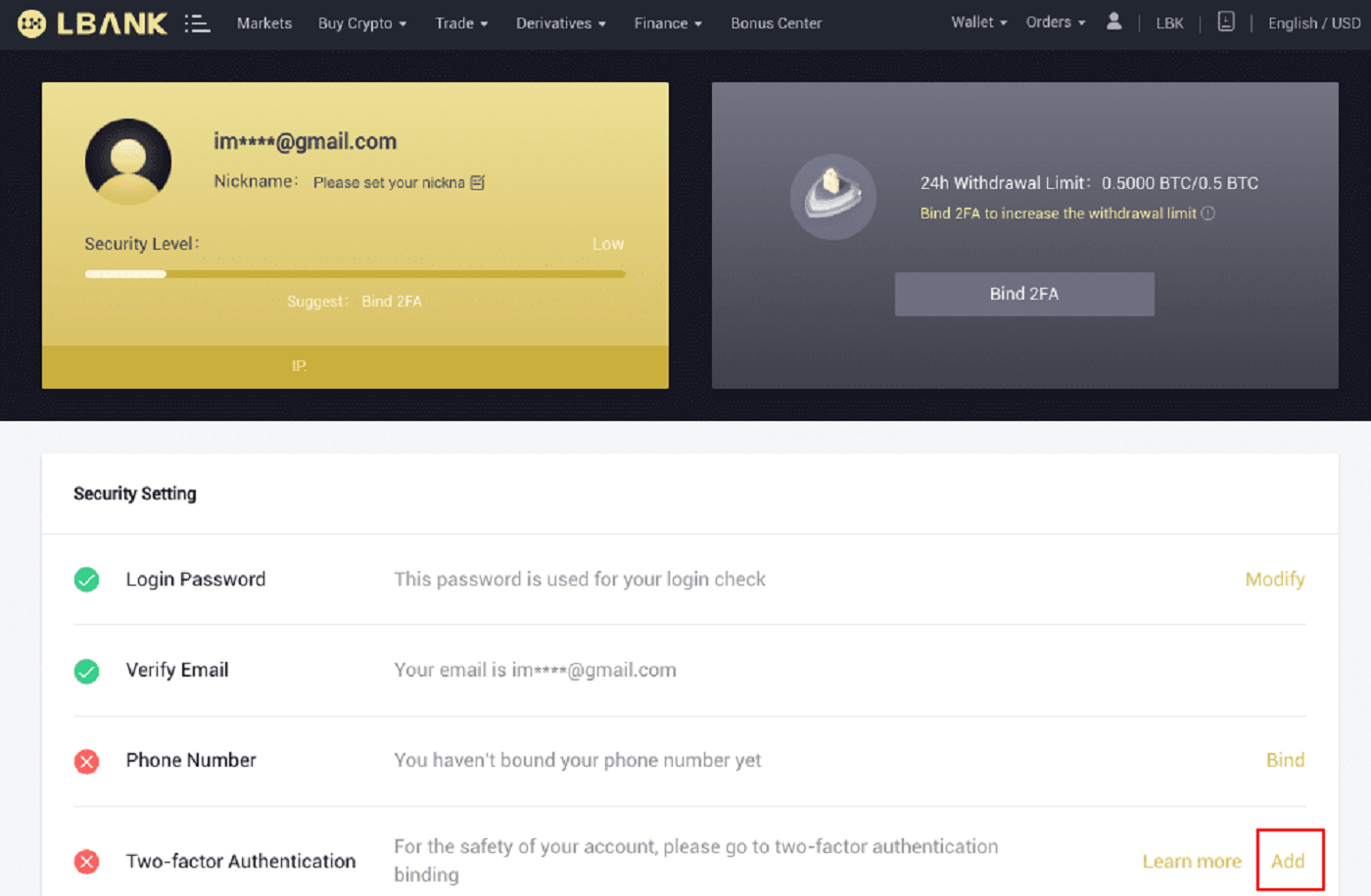This screenshot has width=1371, height=896.
Task: Click Bind for Phone Number
Action: [1285, 761]
